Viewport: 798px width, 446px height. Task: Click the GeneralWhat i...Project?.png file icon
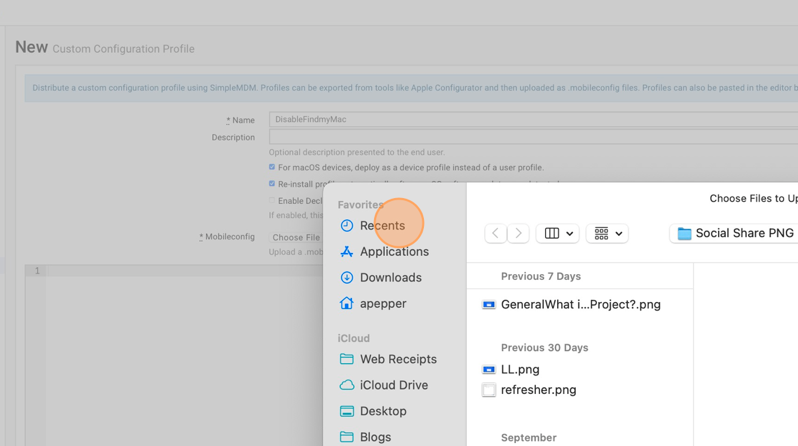(x=489, y=304)
